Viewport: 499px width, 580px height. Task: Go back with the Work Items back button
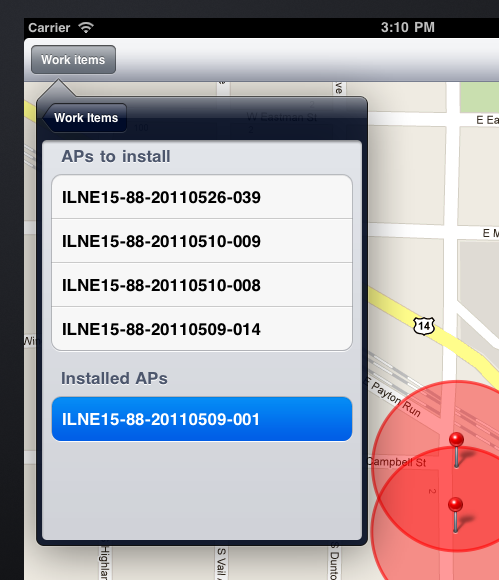tap(85, 118)
